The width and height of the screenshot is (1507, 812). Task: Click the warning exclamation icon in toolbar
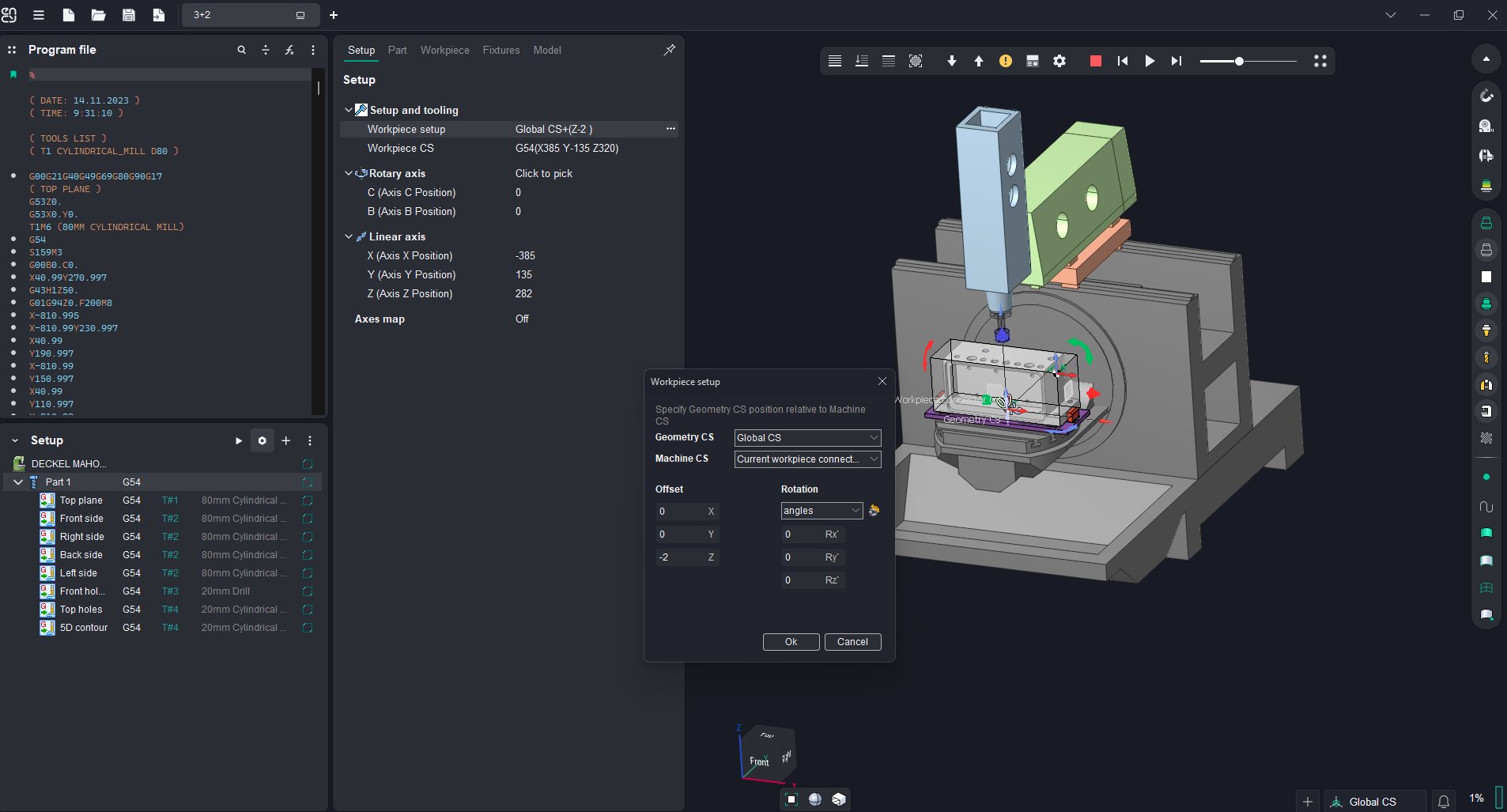click(1005, 61)
